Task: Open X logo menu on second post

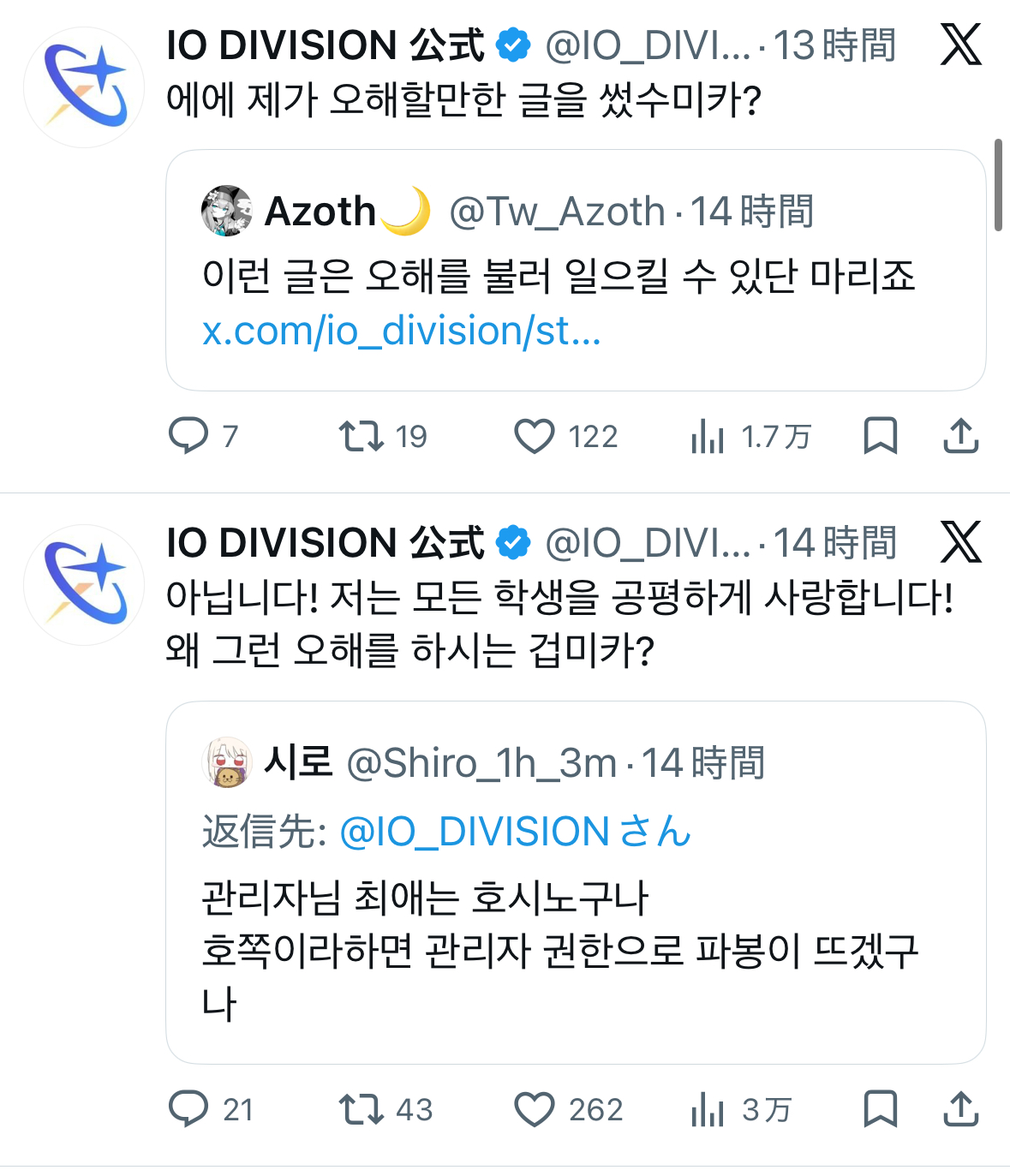Action: 960,542
